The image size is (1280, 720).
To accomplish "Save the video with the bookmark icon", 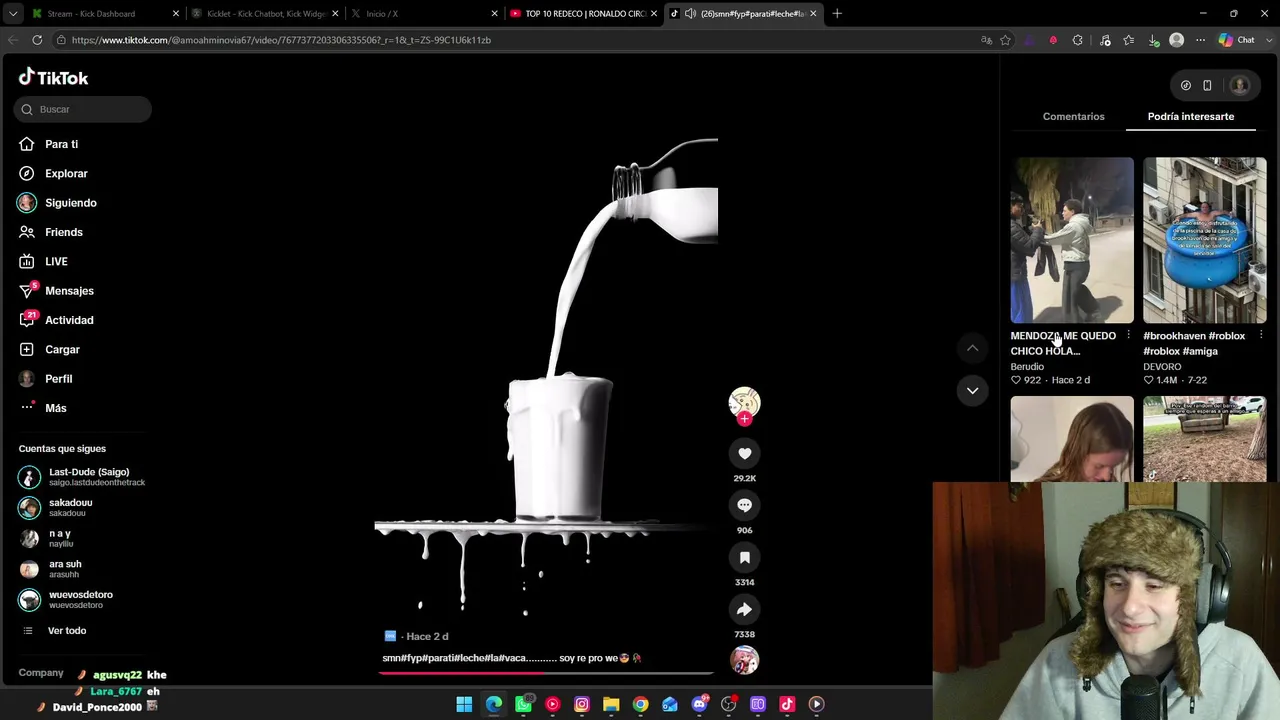I will (744, 558).
